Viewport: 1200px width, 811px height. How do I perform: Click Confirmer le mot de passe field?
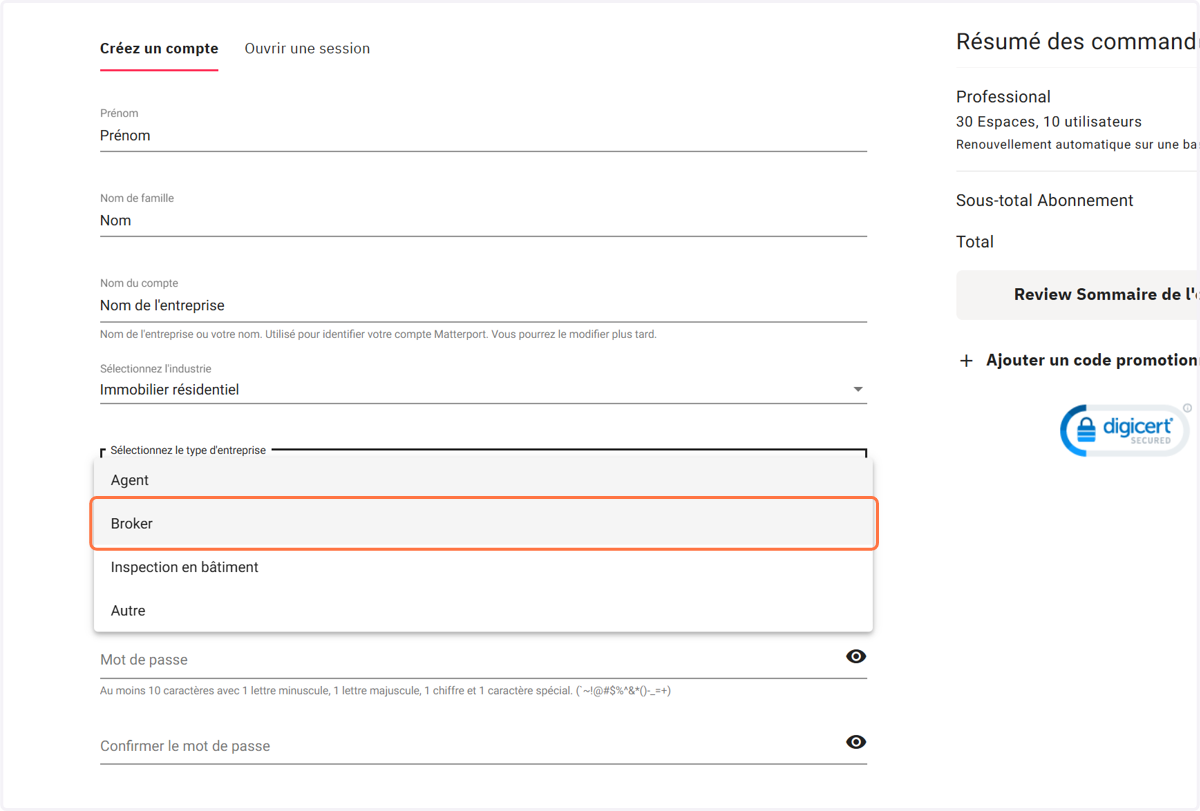[x=470, y=746]
